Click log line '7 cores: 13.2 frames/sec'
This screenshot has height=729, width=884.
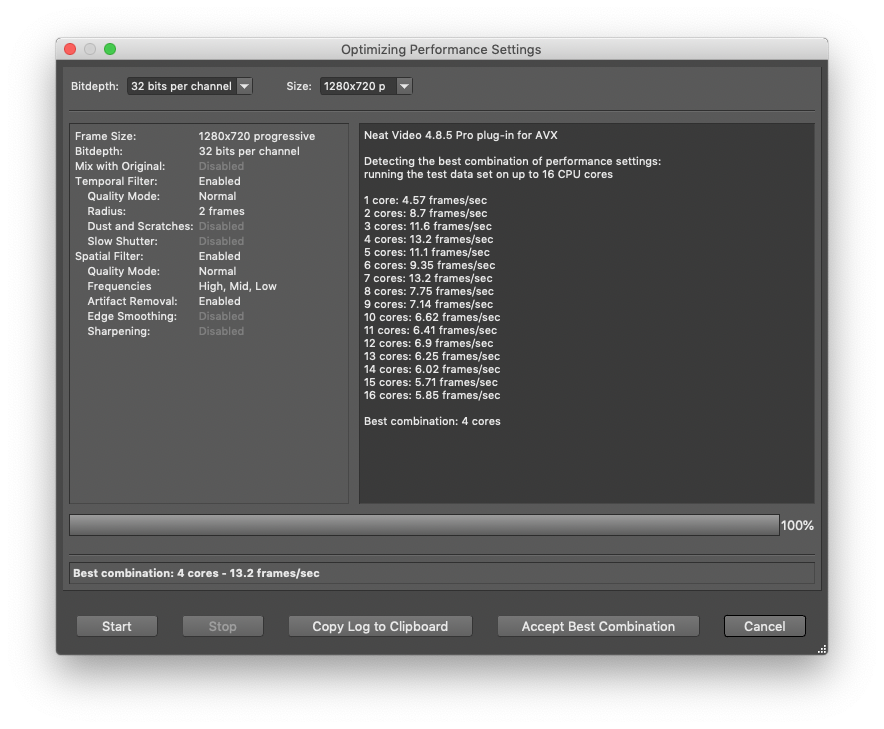(x=428, y=278)
